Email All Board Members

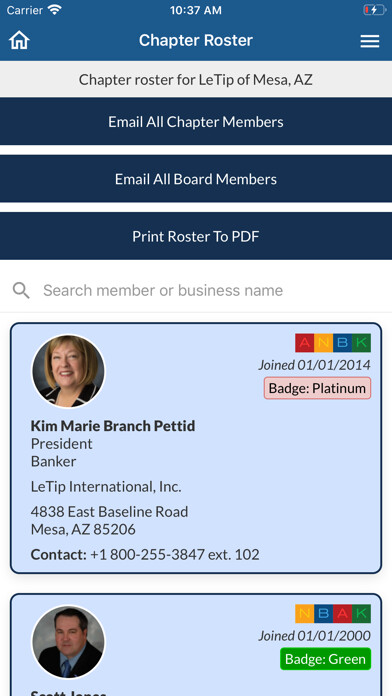pyautogui.click(x=196, y=179)
